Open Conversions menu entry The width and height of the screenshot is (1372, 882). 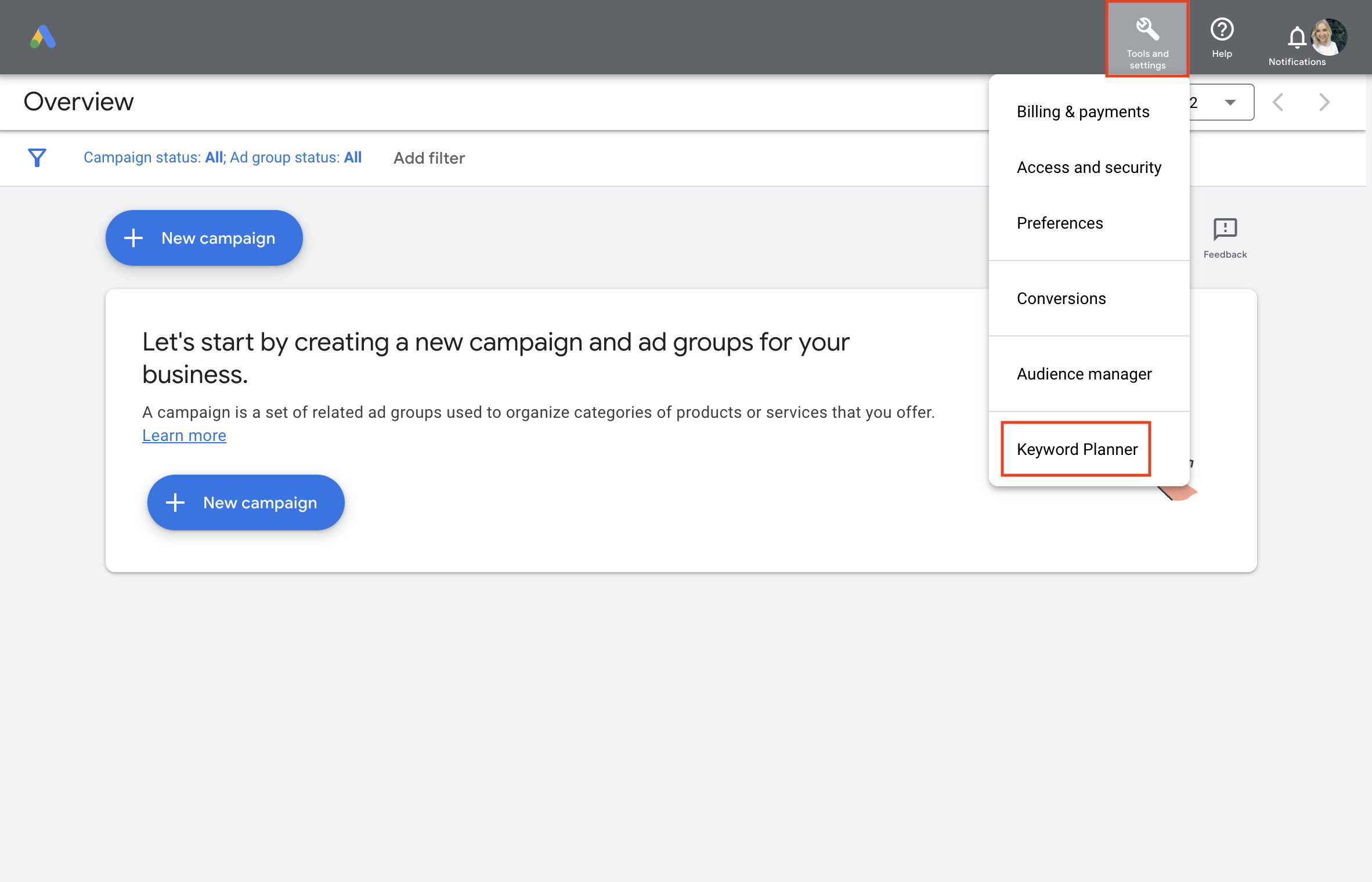pos(1061,298)
